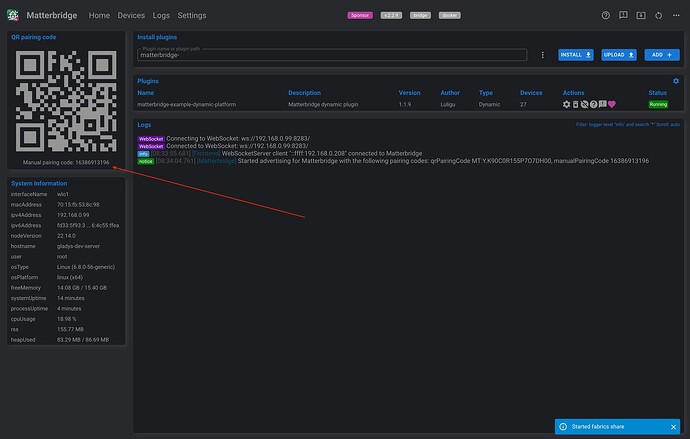The width and height of the screenshot is (690, 439).
Task: Click the Matterbridge logo icon
Action: 13,15
